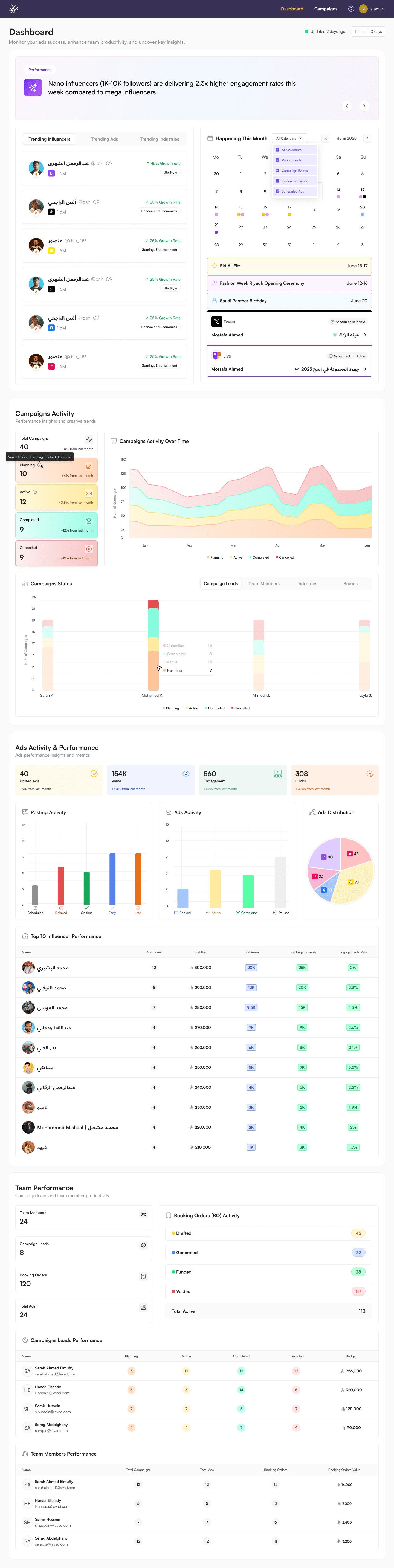The width and height of the screenshot is (394, 1568).
Task: Click the Mohammed Mishaal influencer row
Action: point(197,1127)
